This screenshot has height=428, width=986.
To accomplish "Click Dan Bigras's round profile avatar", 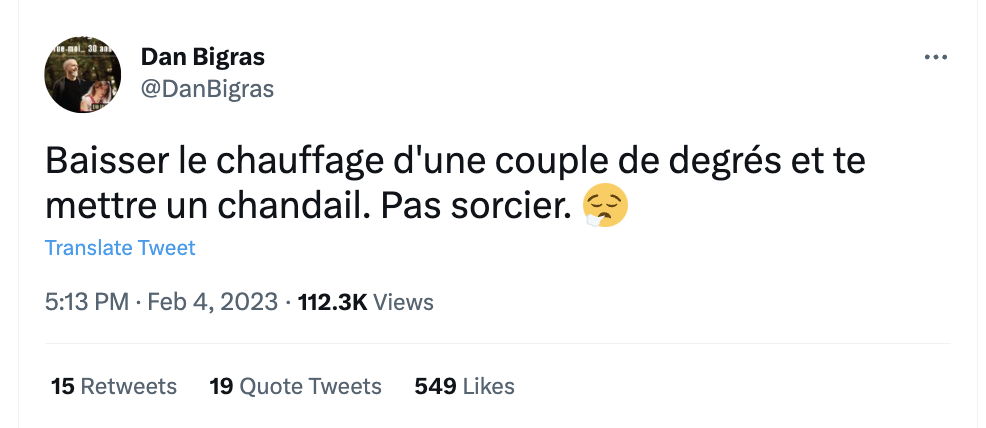I will pyautogui.click(x=82, y=75).
